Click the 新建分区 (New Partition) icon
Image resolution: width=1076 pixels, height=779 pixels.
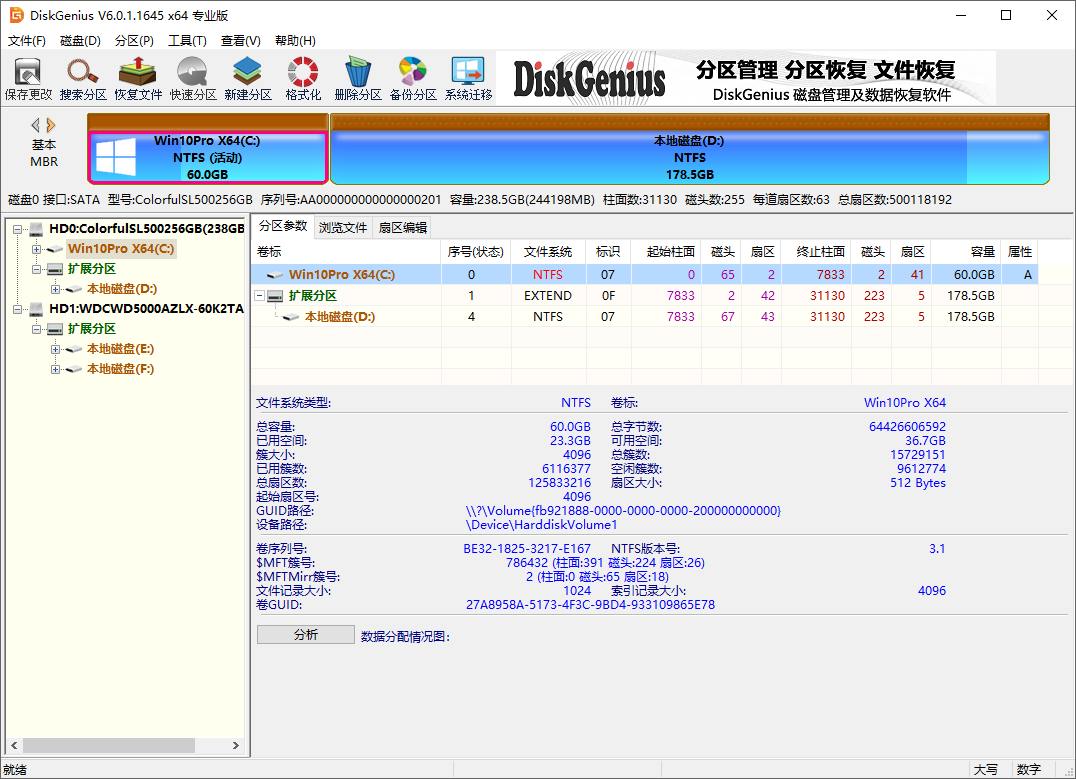click(248, 79)
